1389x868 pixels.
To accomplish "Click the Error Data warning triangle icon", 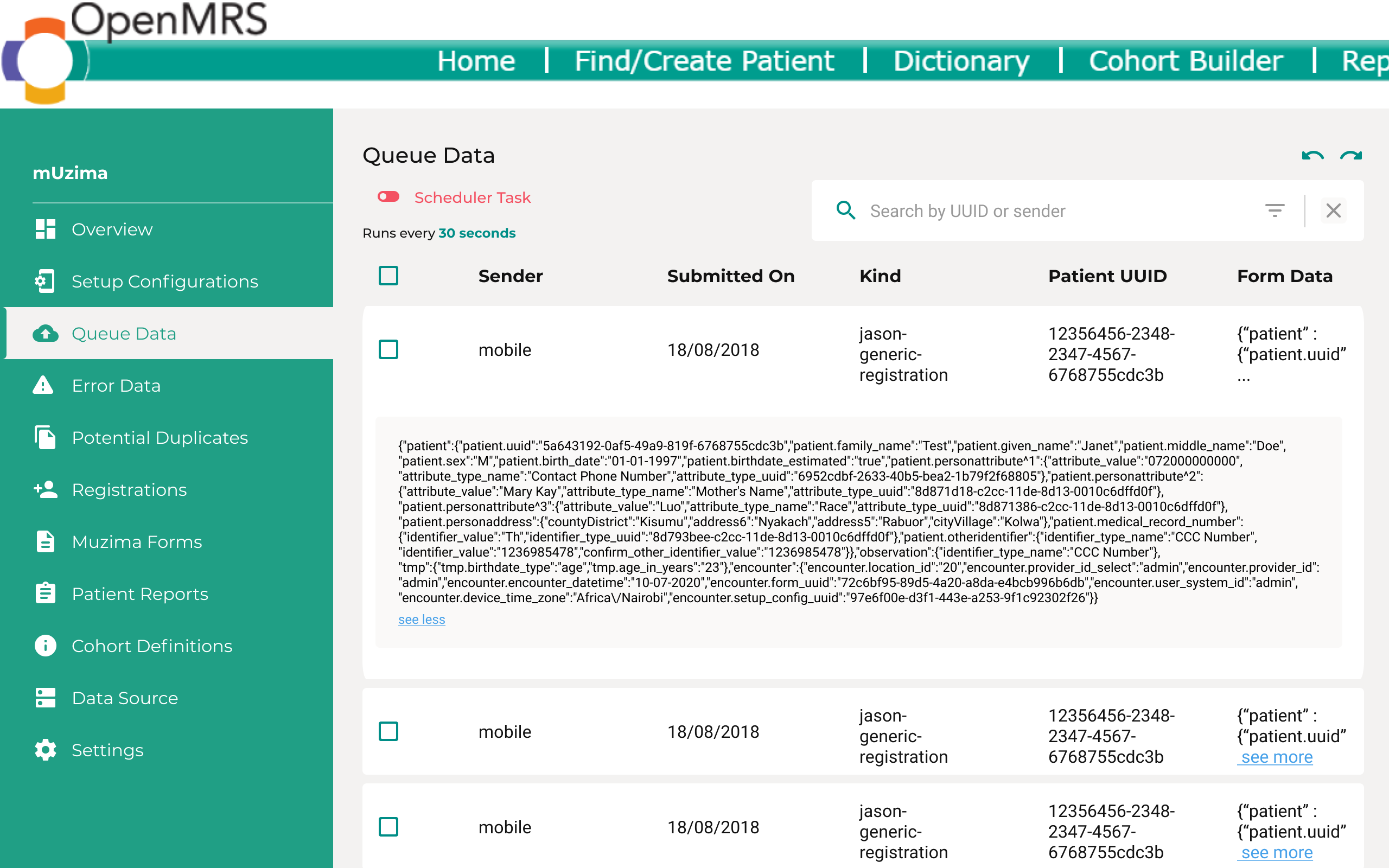I will [43, 385].
